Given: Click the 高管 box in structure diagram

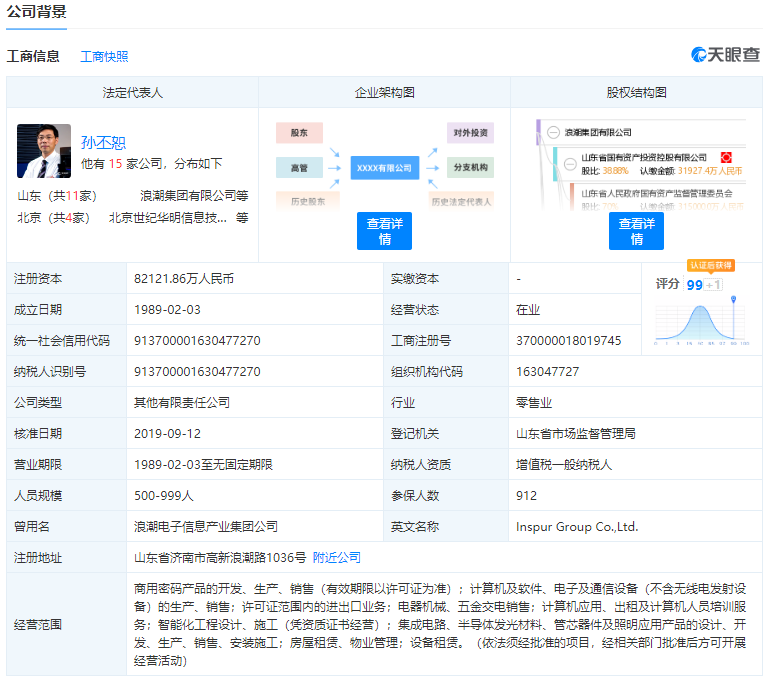Looking at the screenshot, I should coord(299,168).
